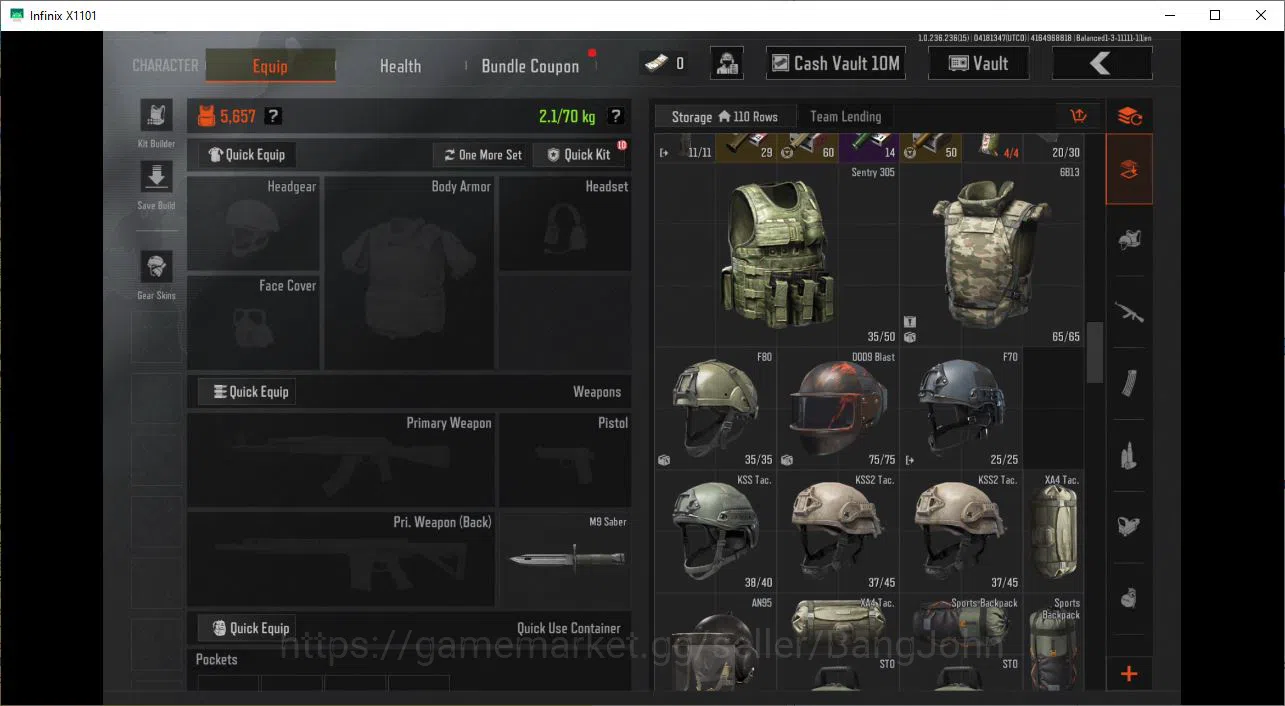Click the 5,657 armor value
Viewport: 1285px width, 706px height.
[x=238, y=116]
